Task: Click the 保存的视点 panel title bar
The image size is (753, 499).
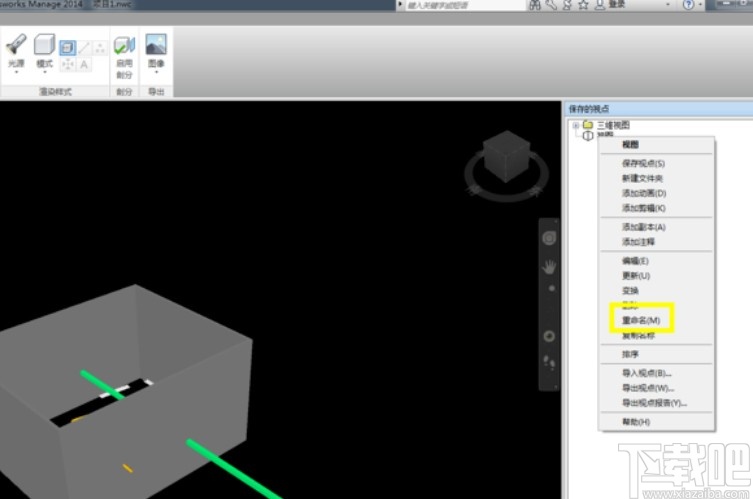Action: point(659,109)
